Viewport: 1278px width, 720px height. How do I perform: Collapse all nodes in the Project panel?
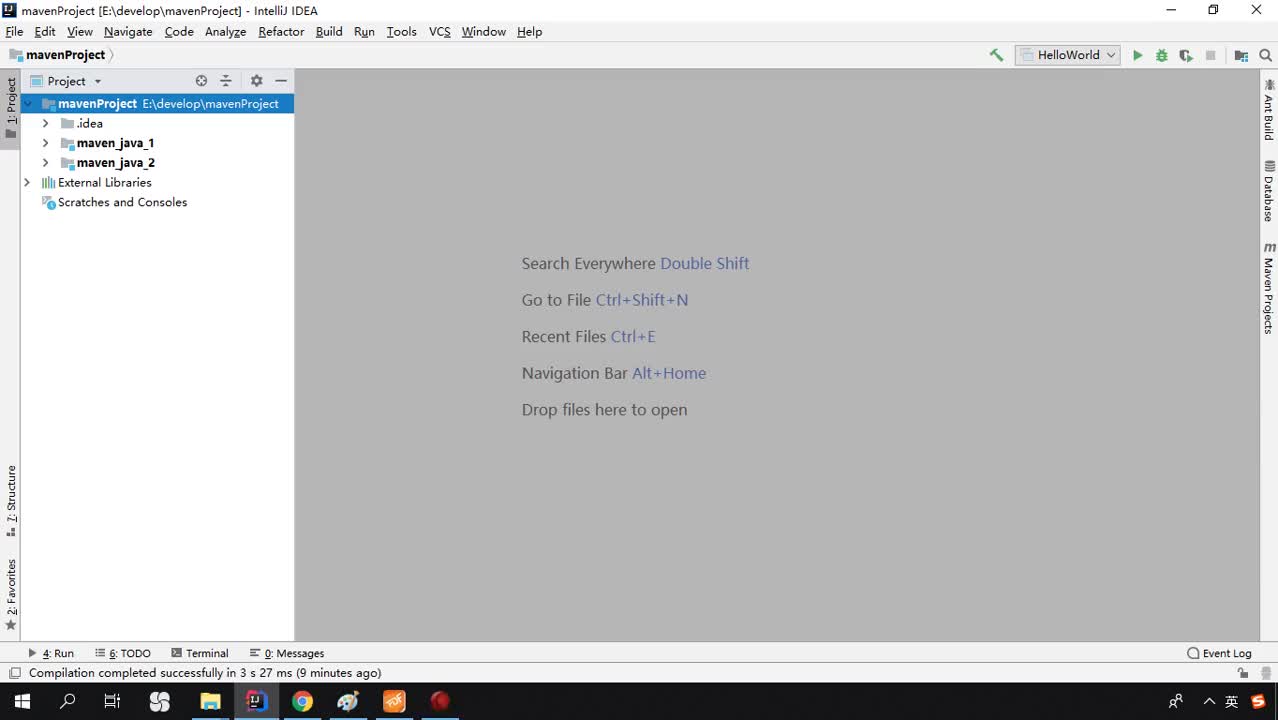(226, 81)
